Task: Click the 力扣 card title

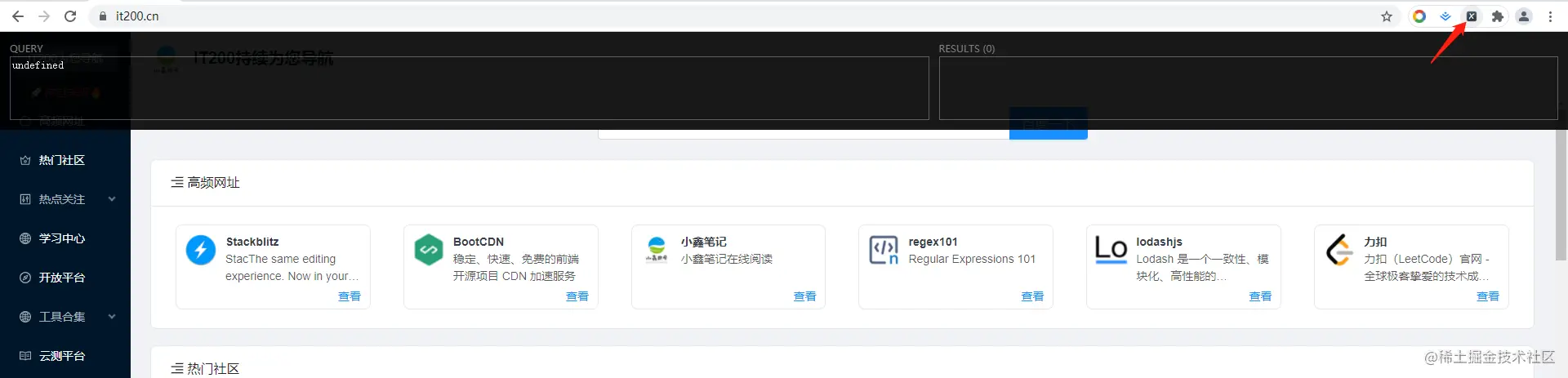Action: click(1375, 242)
